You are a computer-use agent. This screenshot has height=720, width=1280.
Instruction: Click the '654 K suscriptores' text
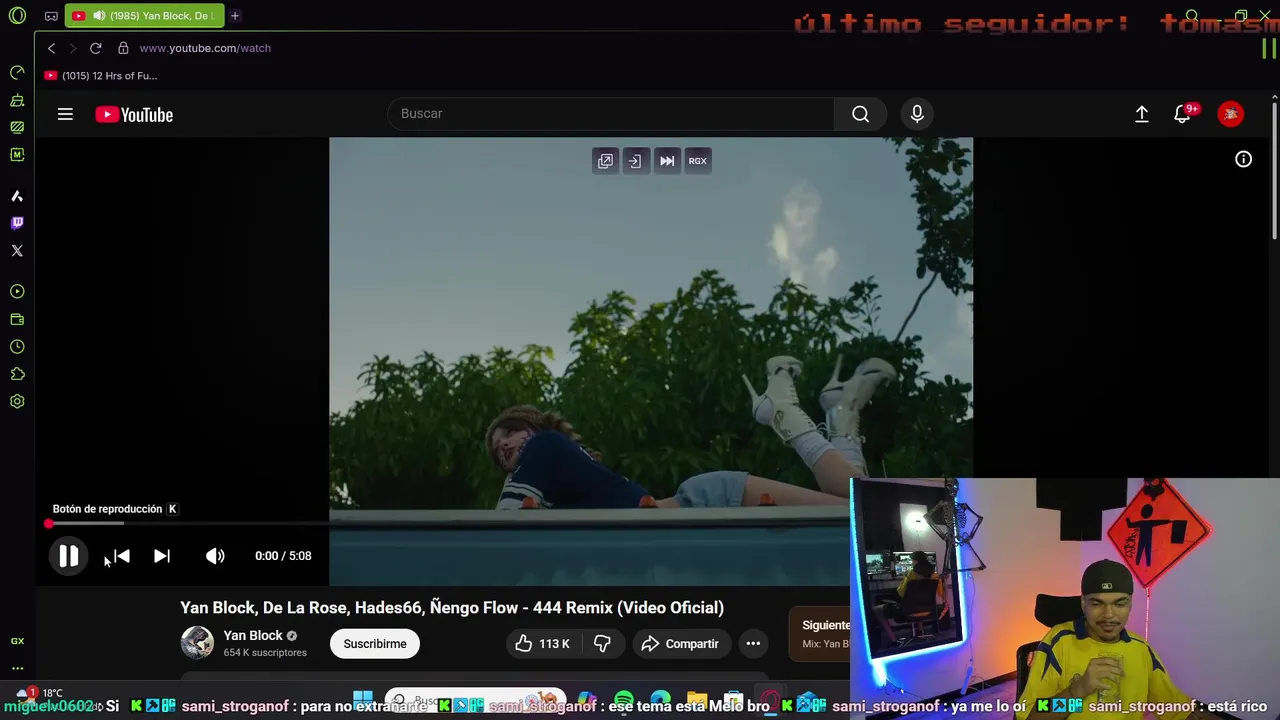click(x=265, y=653)
